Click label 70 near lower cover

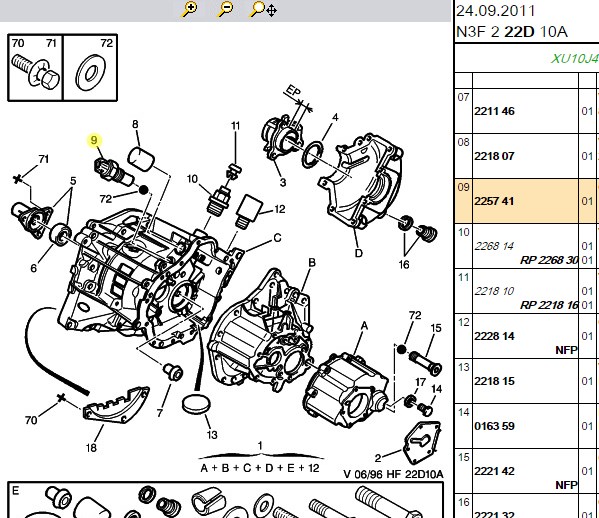[31, 420]
